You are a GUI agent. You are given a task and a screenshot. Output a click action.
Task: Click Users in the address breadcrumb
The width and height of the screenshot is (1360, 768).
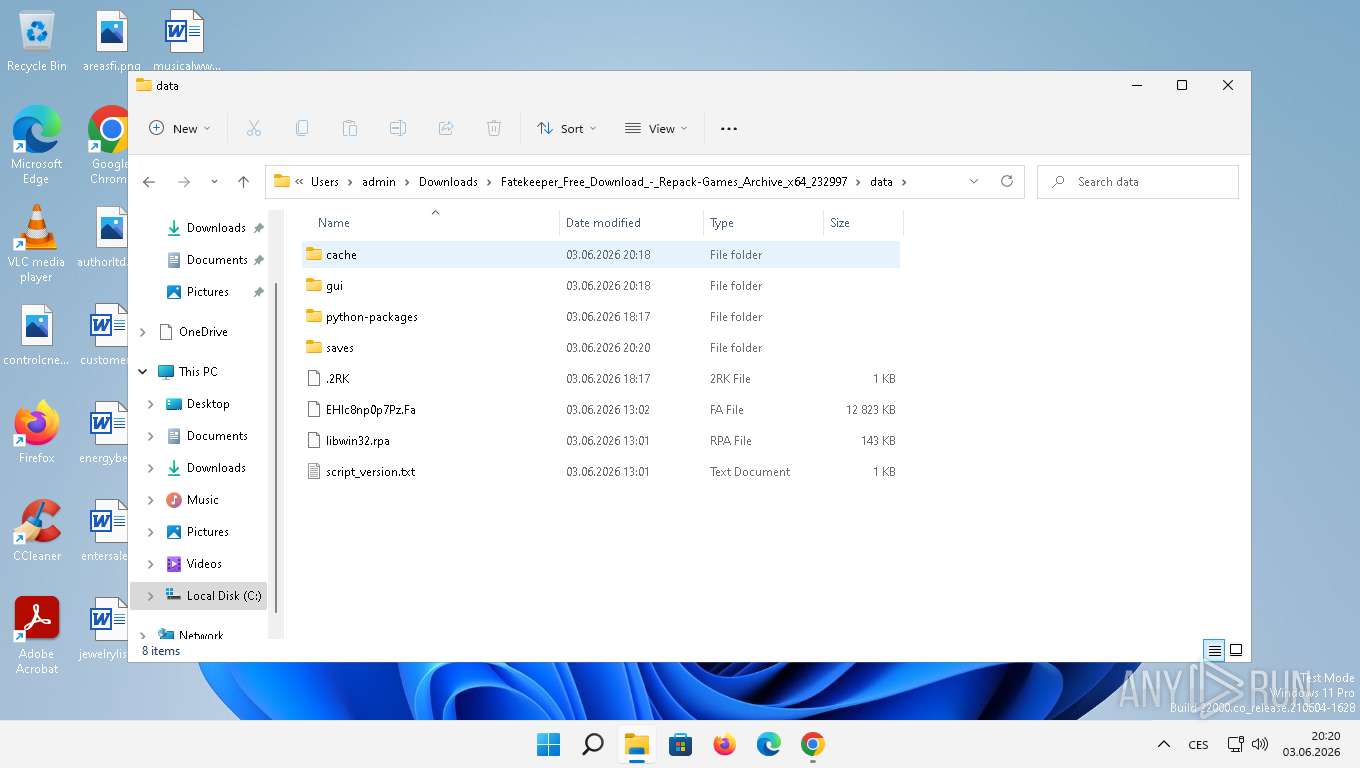point(325,182)
